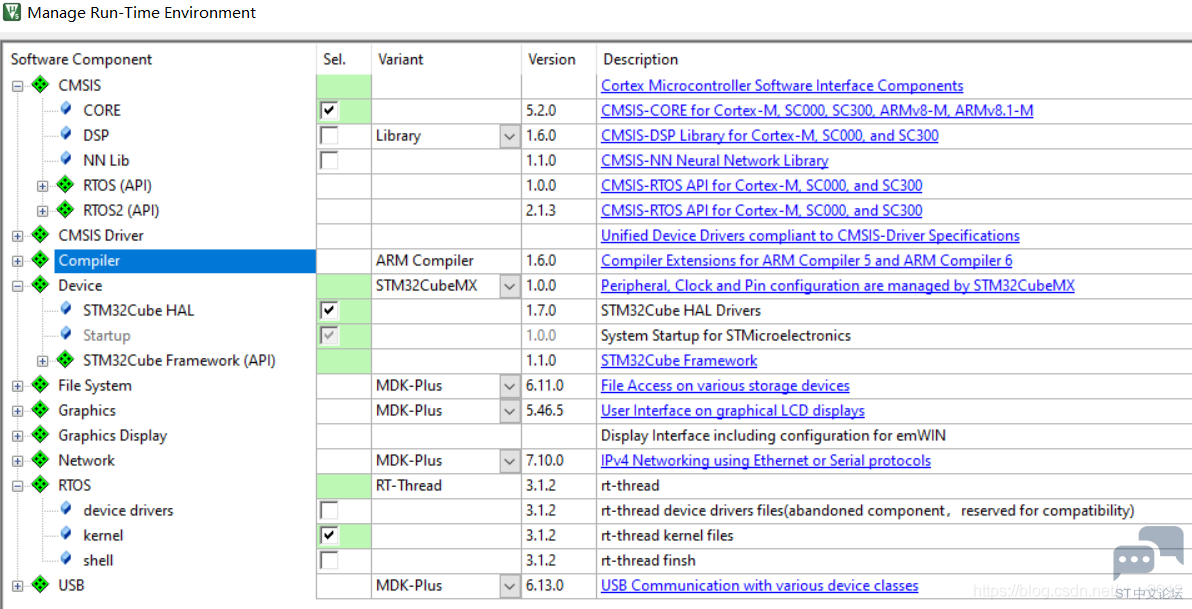The width and height of the screenshot is (1192, 609).
Task: Open the CMSIS-DSP Library description link
Action: (769, 136)
